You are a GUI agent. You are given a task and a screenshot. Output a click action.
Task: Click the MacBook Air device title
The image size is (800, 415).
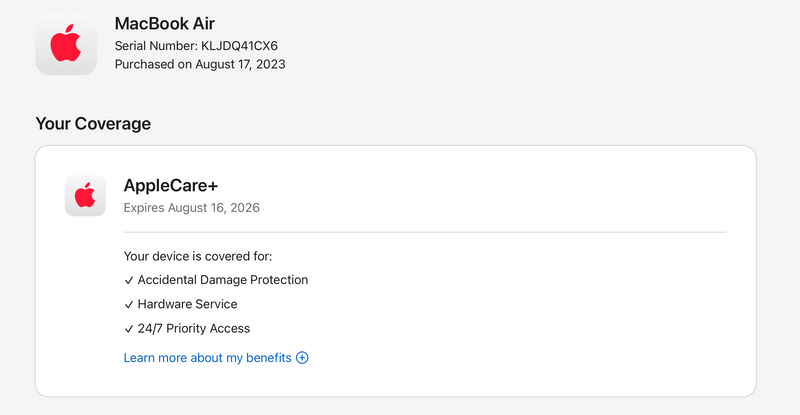(x=164, y=23)
